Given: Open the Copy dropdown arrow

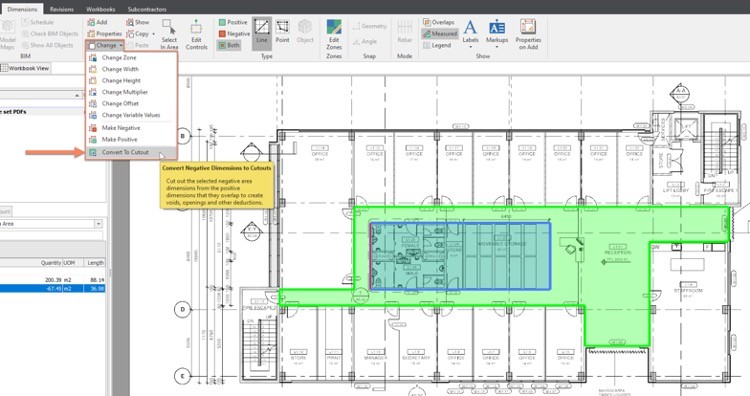Looking at the screenshot, I should (154, 34).
